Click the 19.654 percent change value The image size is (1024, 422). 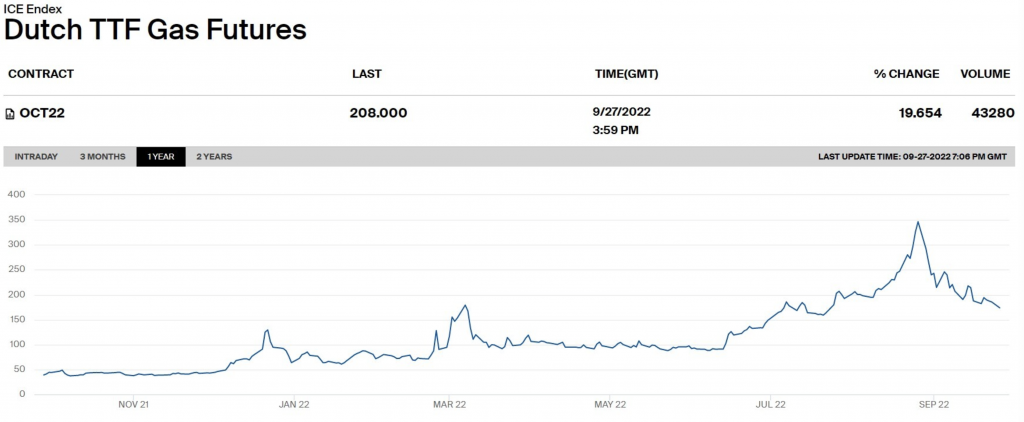[x=920, y=113]
